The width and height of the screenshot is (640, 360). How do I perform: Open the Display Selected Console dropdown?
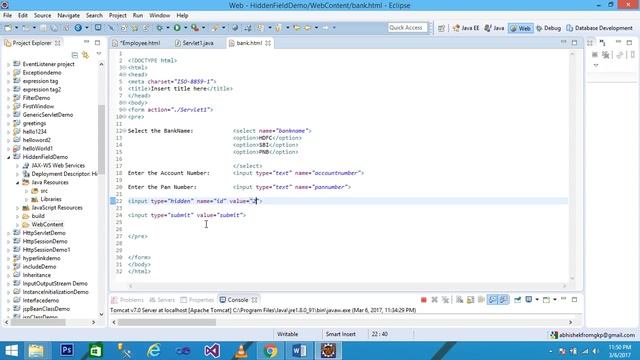(537, 300)
